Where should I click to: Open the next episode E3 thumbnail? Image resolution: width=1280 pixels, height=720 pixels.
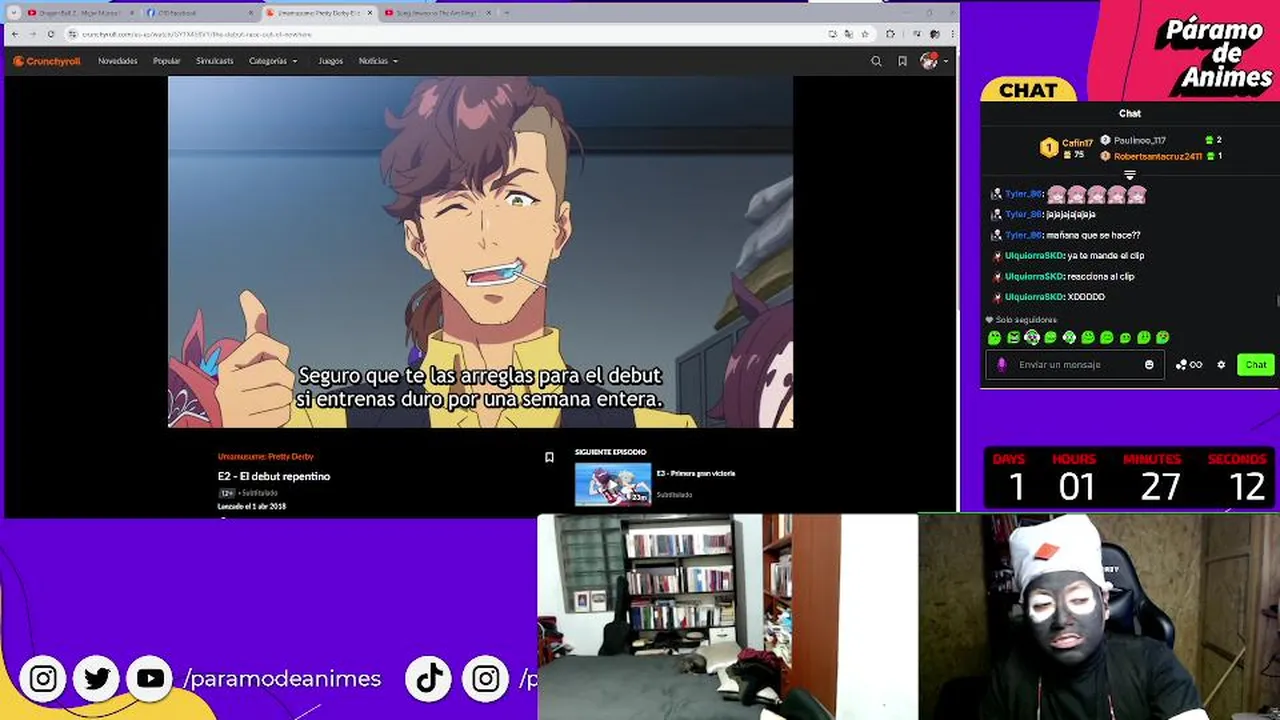click(613, 485)
